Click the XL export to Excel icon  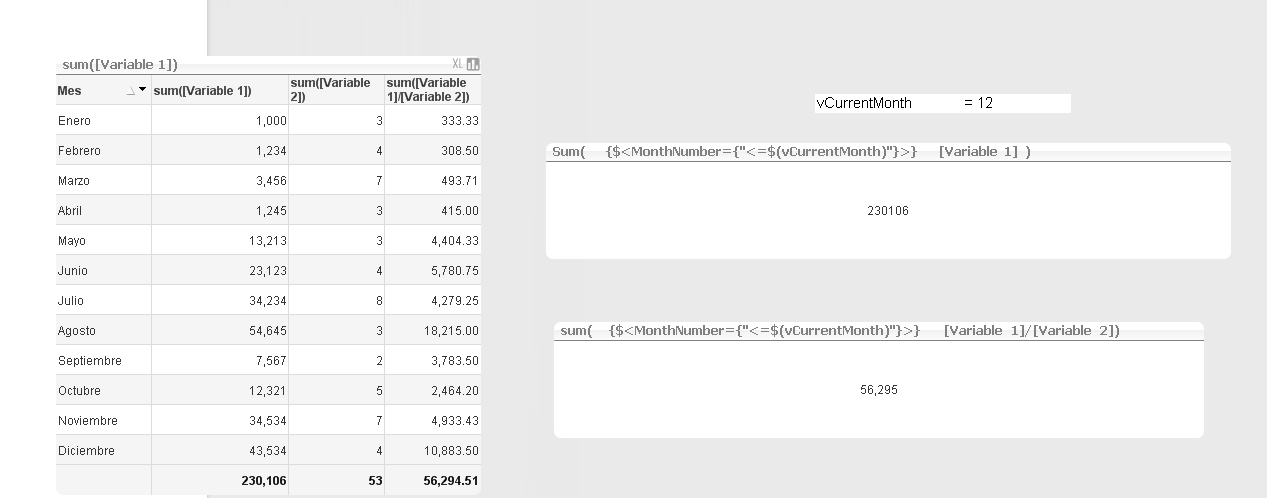coord(457,64)
